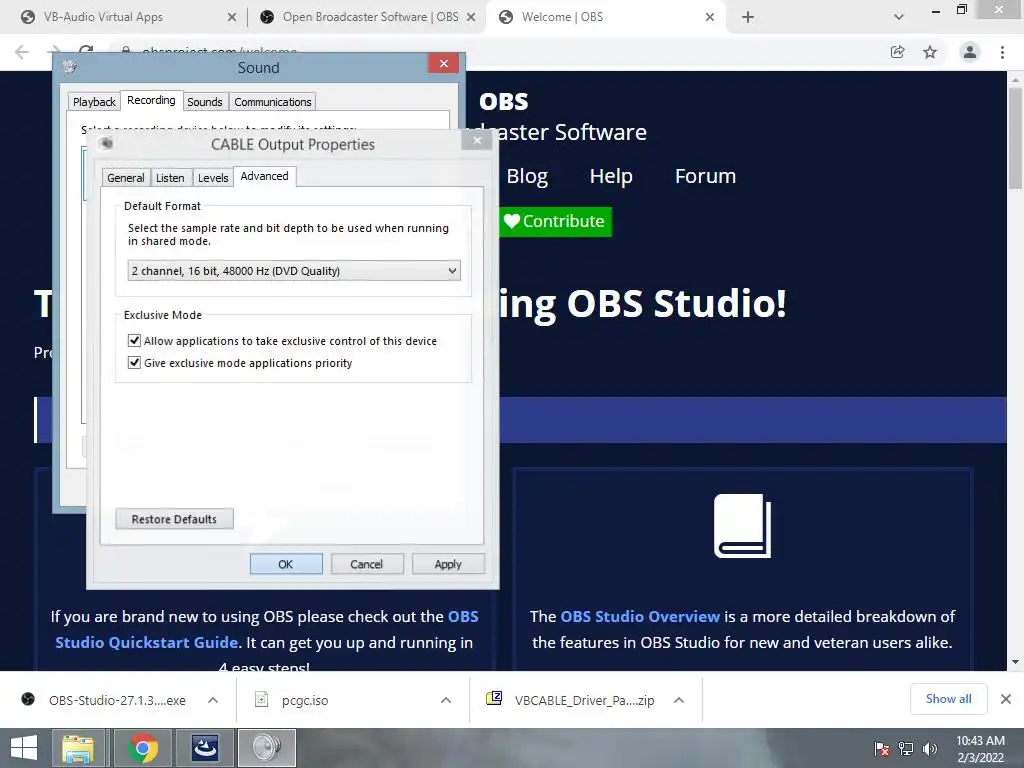Click Show all downloads

point(948,699)
